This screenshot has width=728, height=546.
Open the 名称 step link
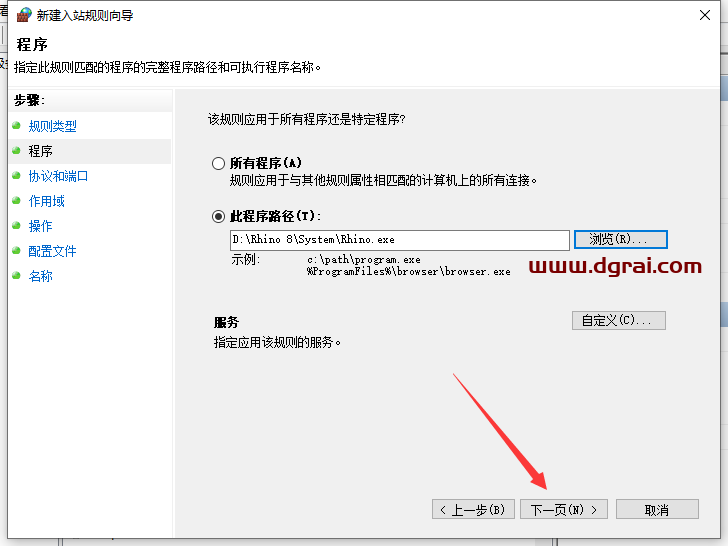coord(40,276)
